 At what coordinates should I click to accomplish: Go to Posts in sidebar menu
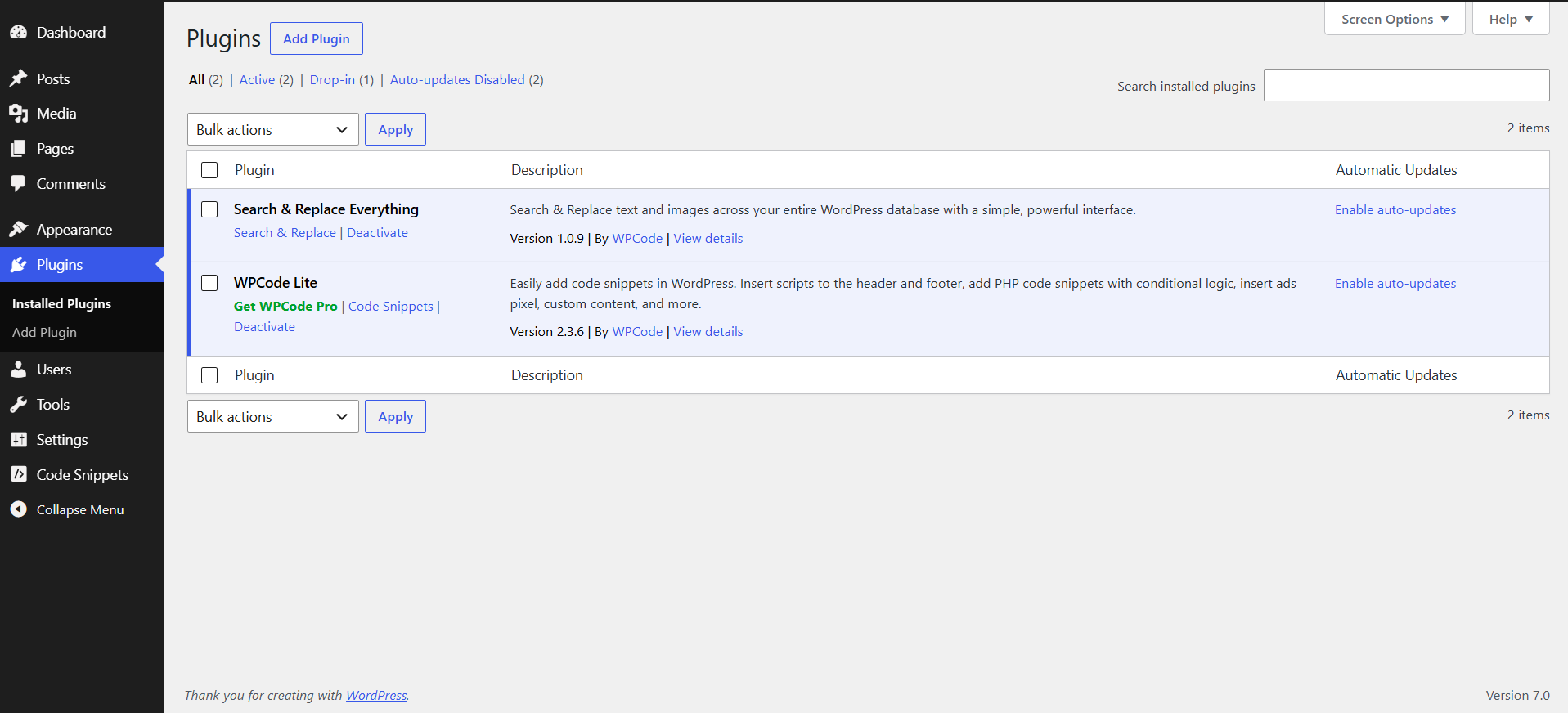[82, 78]
